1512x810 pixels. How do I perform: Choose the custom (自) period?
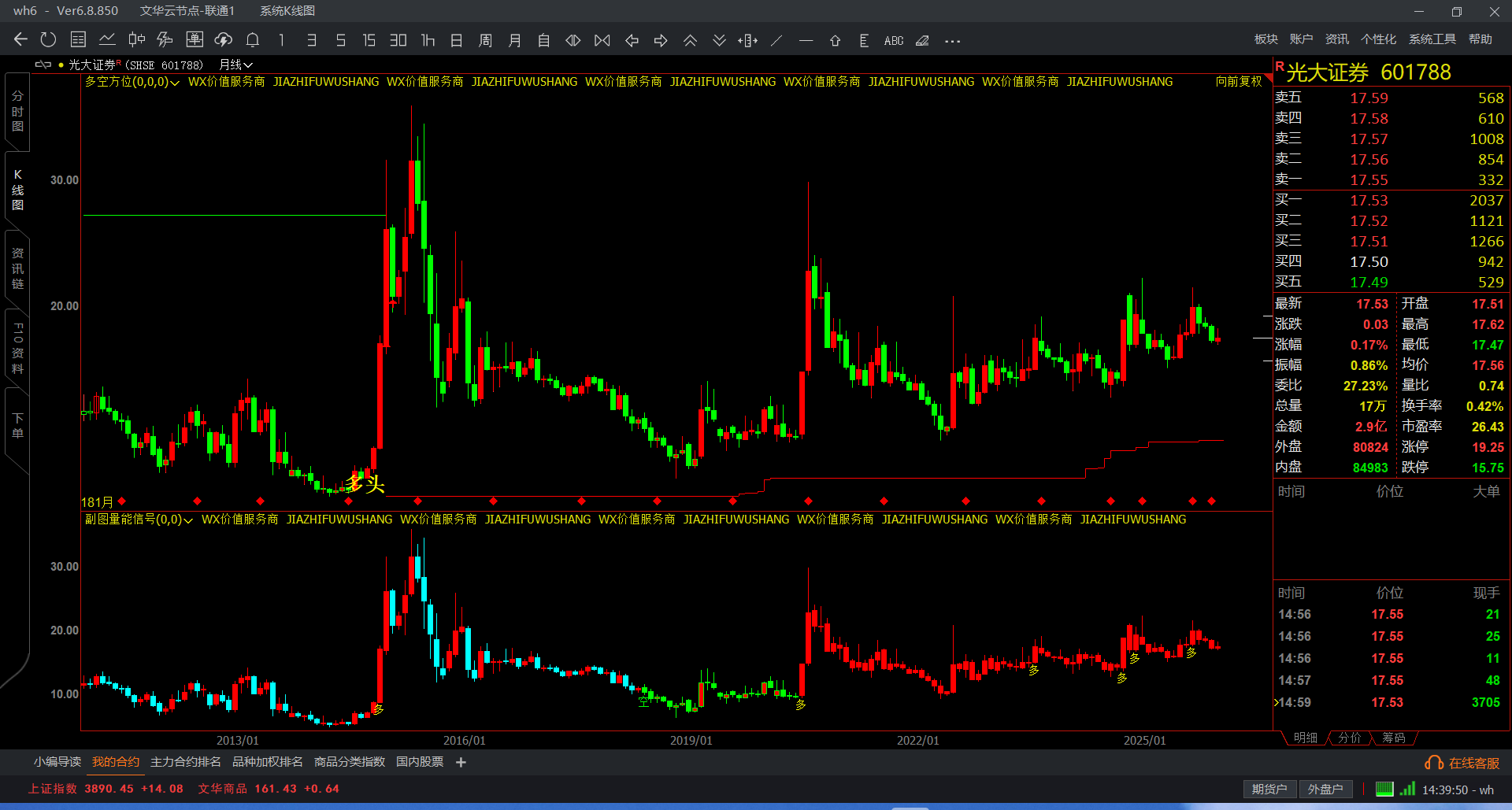point(543,39)
